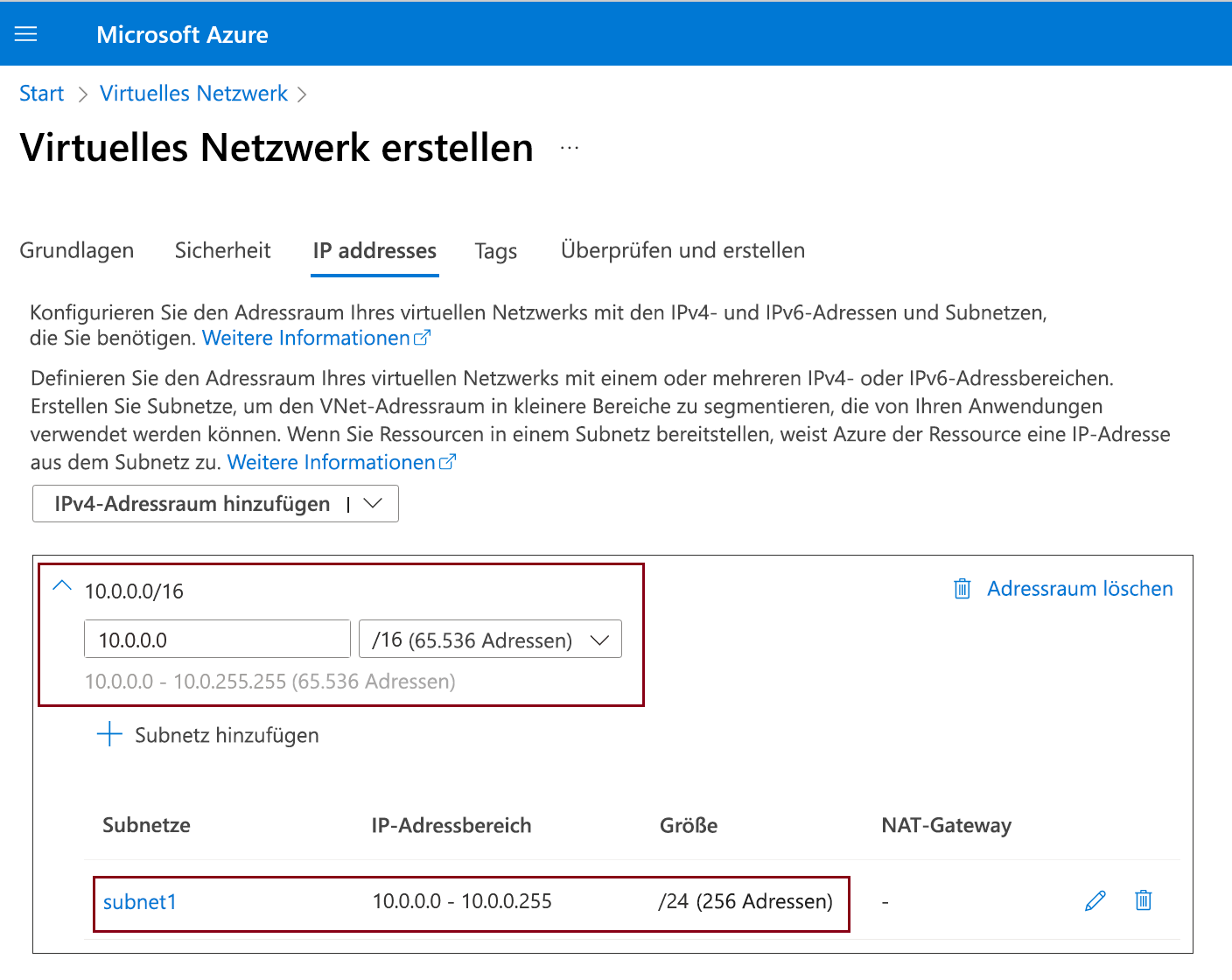
Task: Click the Microsoft Azure logo
Action: coord(182,34)
